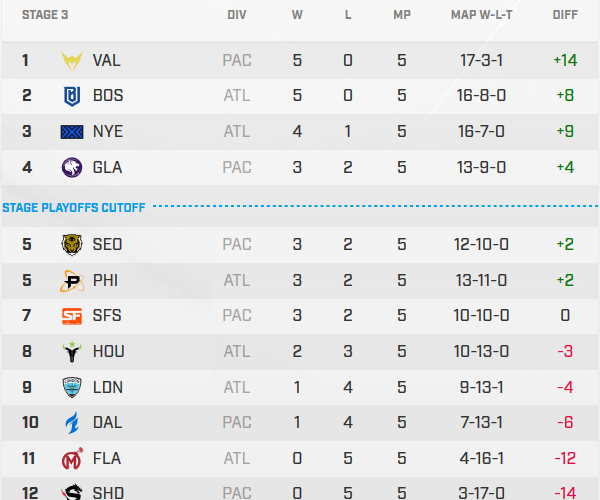Screen dimensions: 600x500
Task: Click the Valiant team logo icon
Action: click(x=73, y=60)
